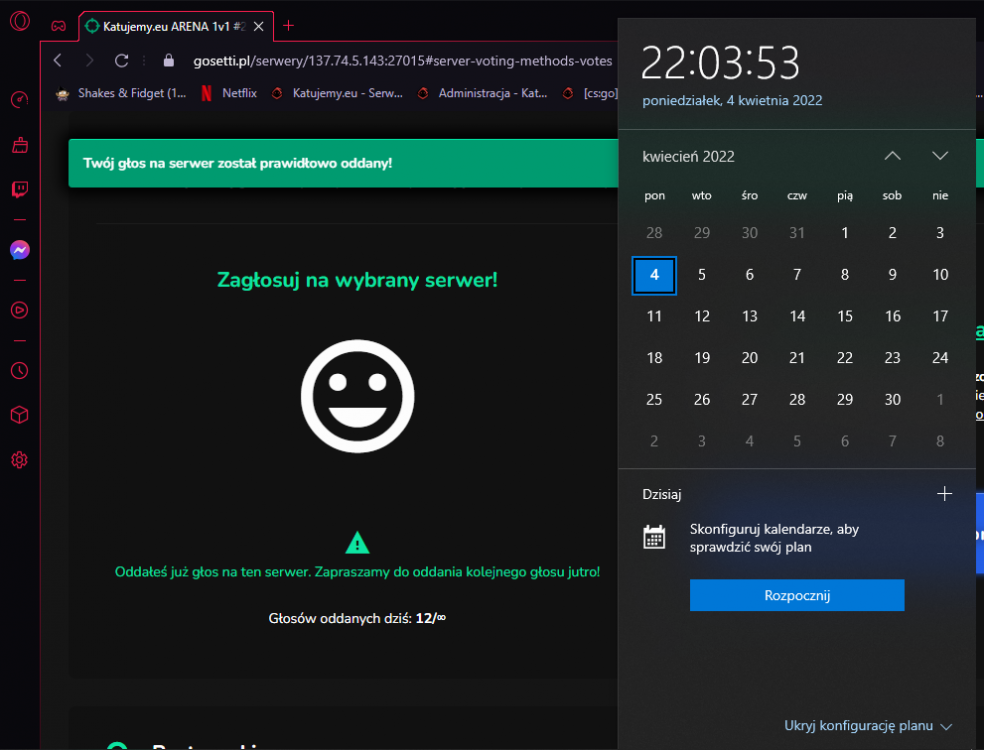
Task: Click the kwiecień 2022 month header
Action: pyautogui.click(x=688, y=157)
